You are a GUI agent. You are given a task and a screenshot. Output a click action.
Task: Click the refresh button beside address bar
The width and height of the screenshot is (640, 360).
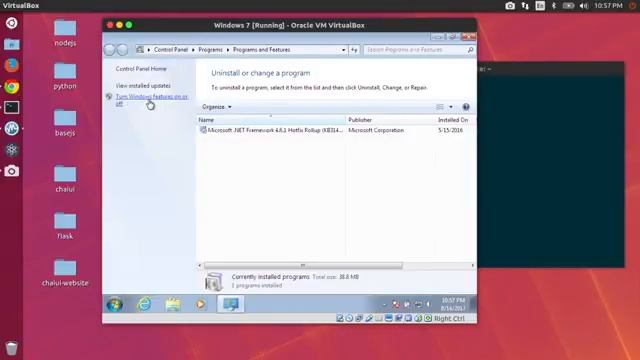pos(354,50)
